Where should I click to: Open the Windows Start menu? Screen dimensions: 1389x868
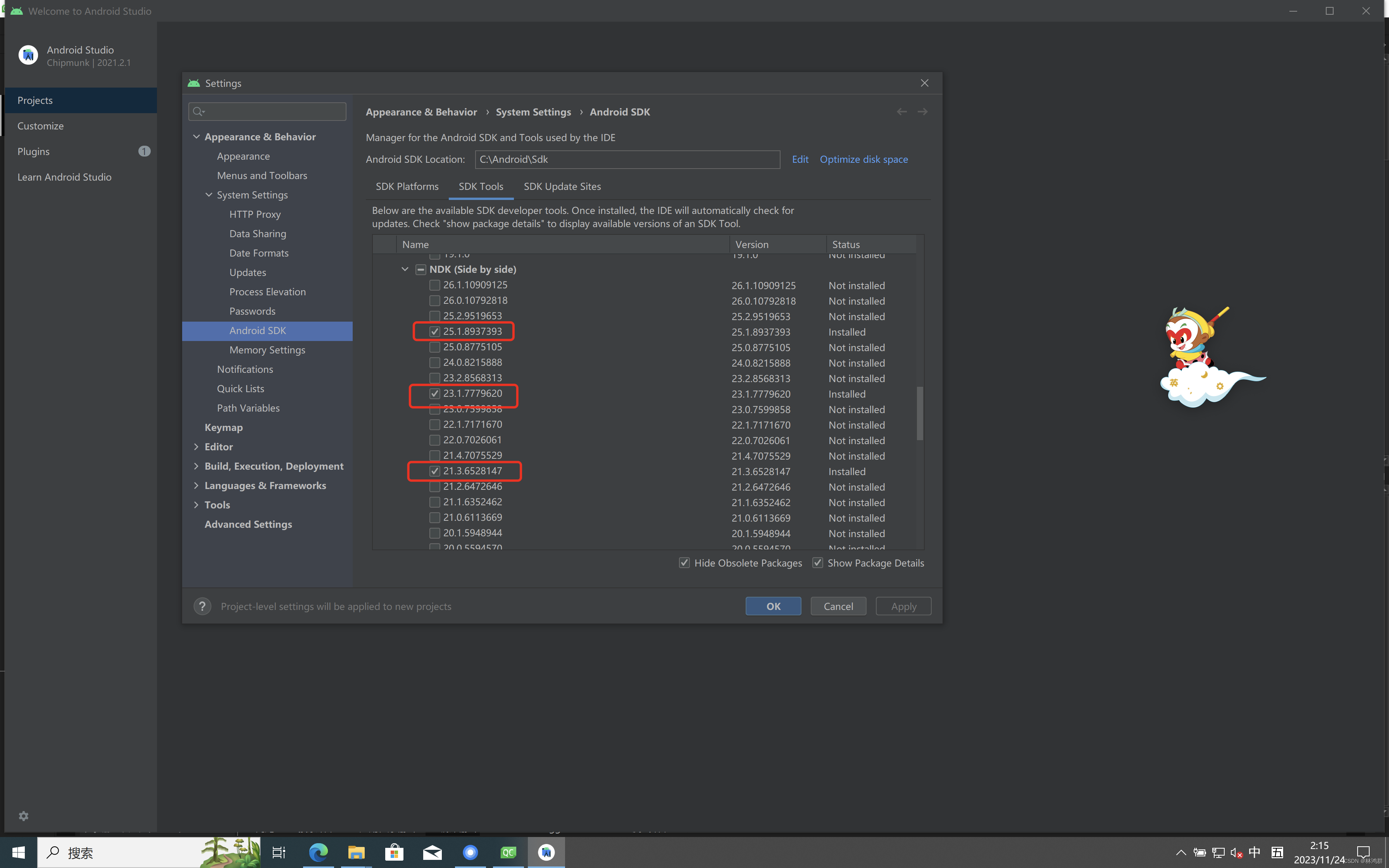click(18, 852)
